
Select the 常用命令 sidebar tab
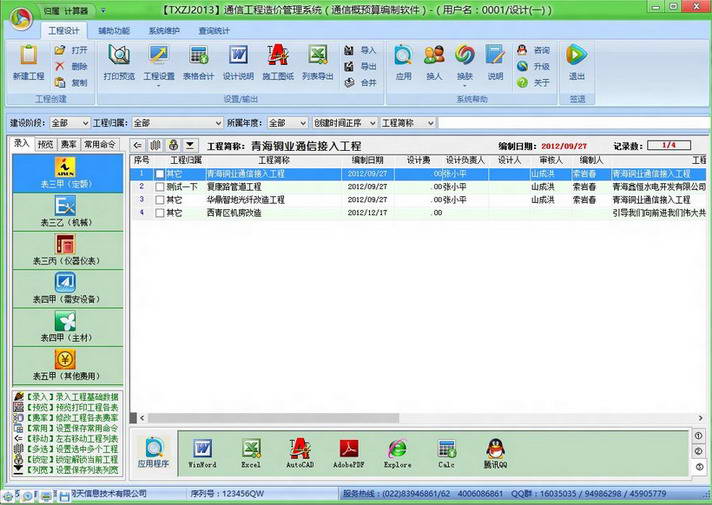[100, 144]
